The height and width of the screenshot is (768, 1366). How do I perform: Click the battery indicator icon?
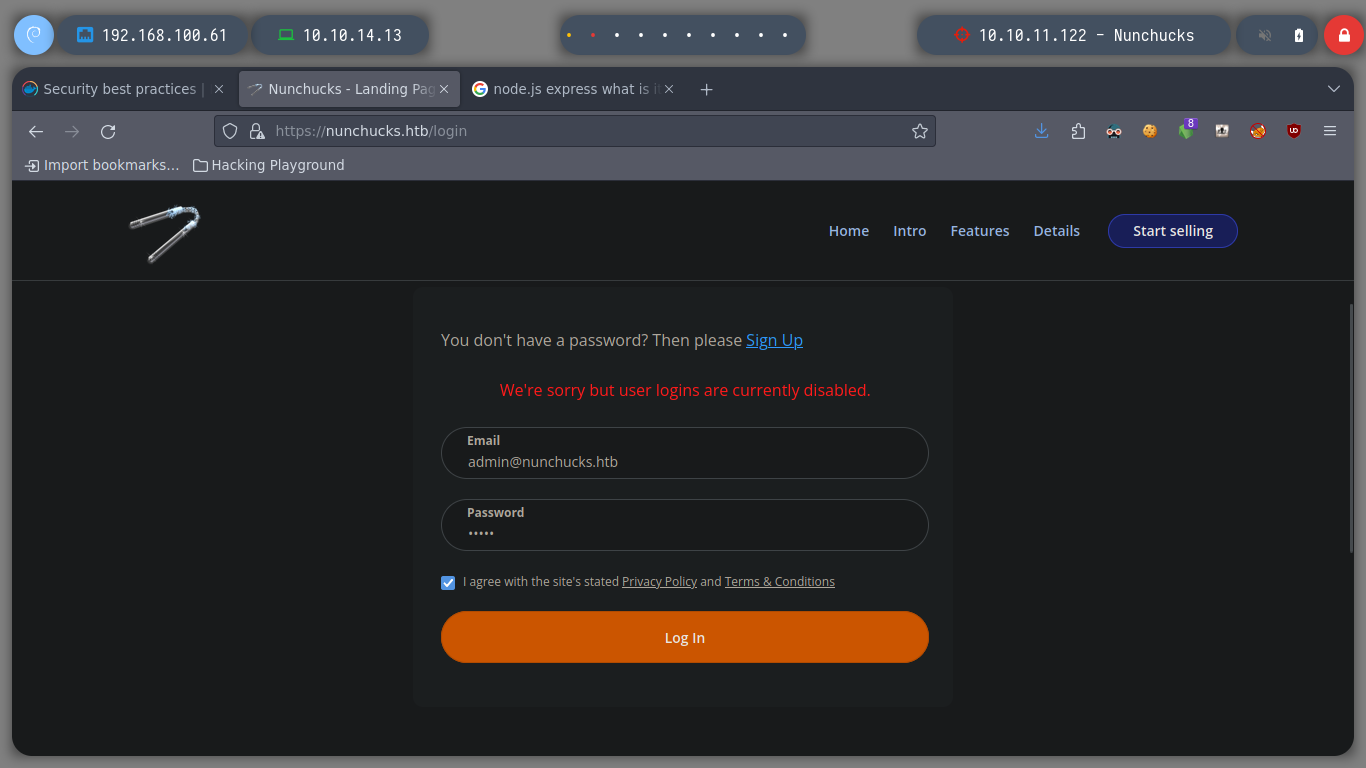1299,35
